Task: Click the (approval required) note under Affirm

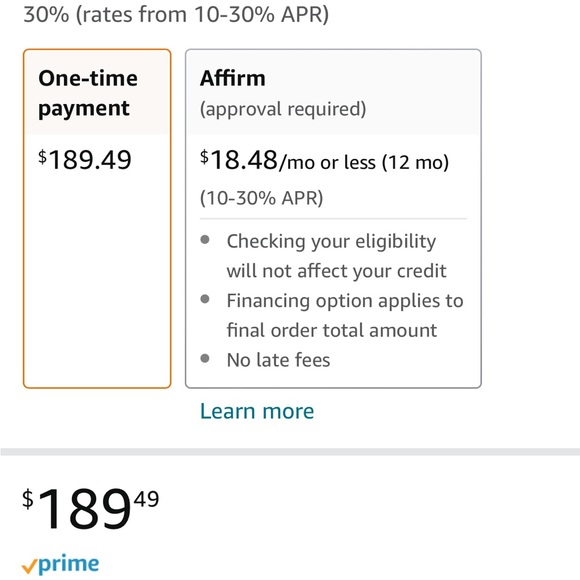Action: pos(283,109)
